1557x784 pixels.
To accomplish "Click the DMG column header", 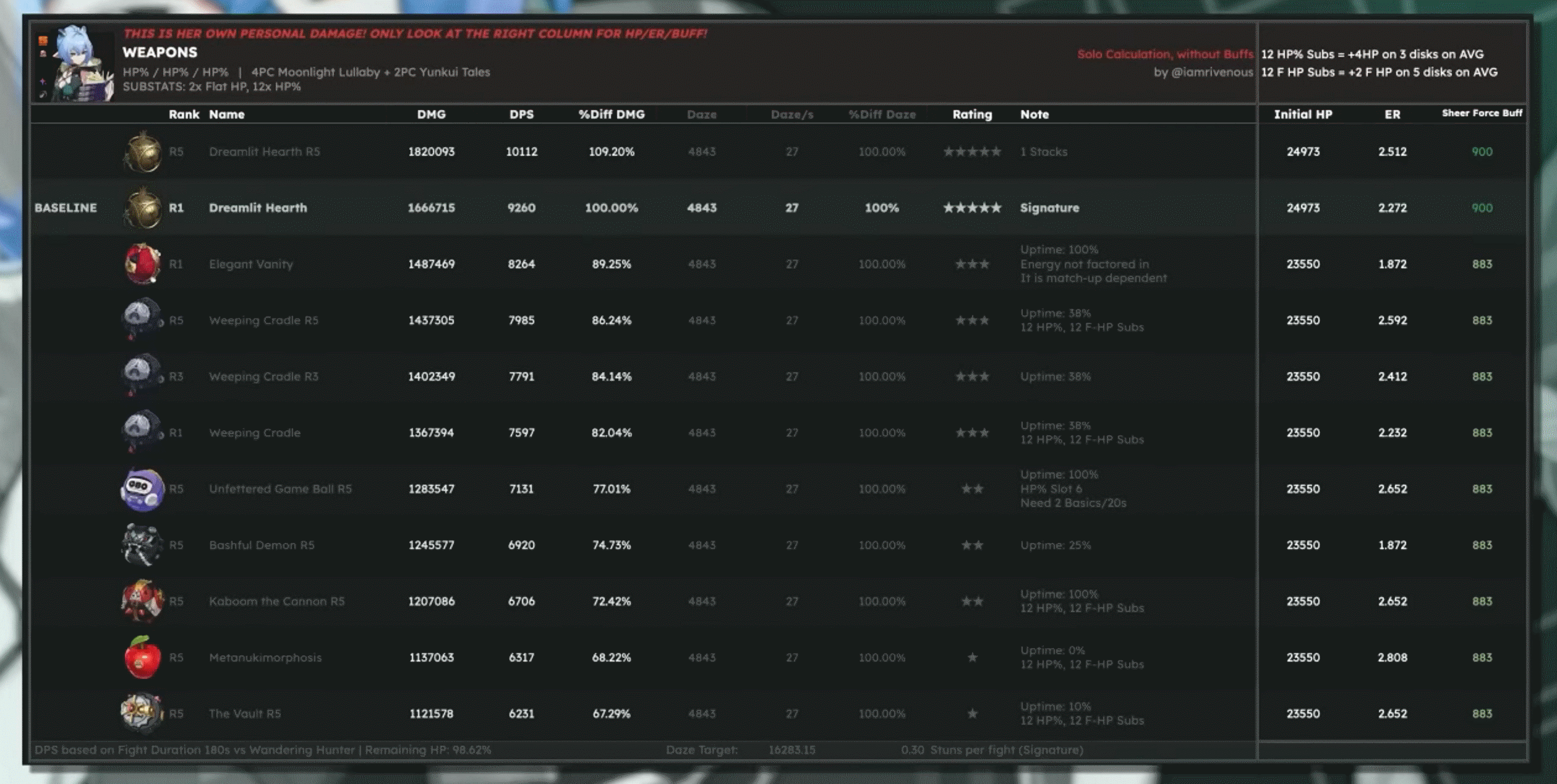I will click(431, 114).
